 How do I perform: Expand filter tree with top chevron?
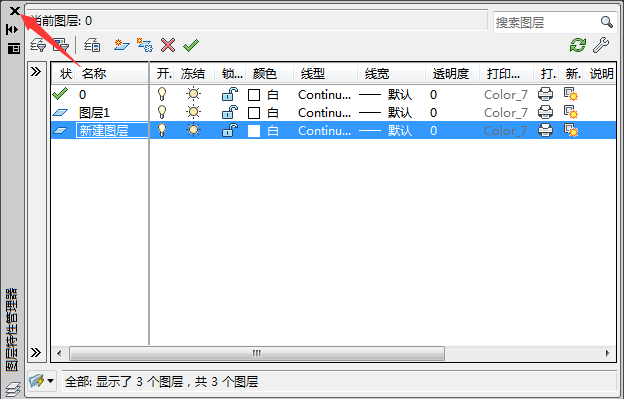tap(36, 72)
